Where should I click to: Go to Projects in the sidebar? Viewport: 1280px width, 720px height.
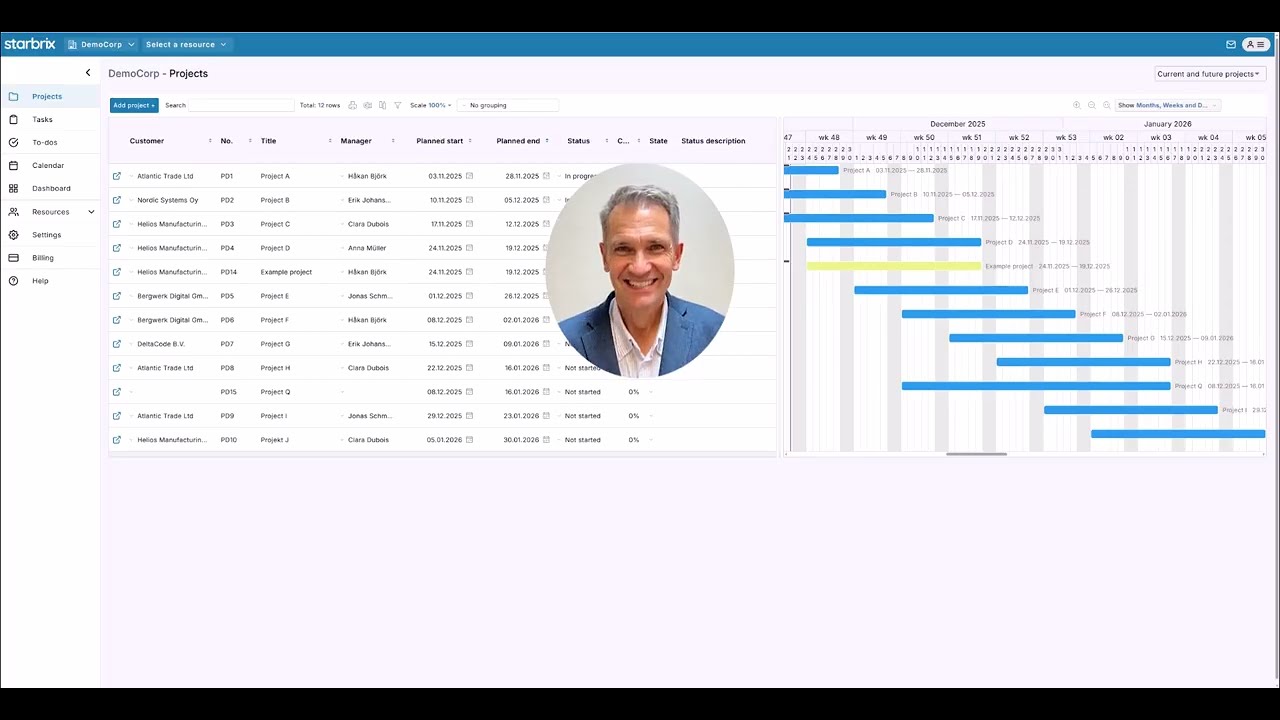tap(47, 96)
